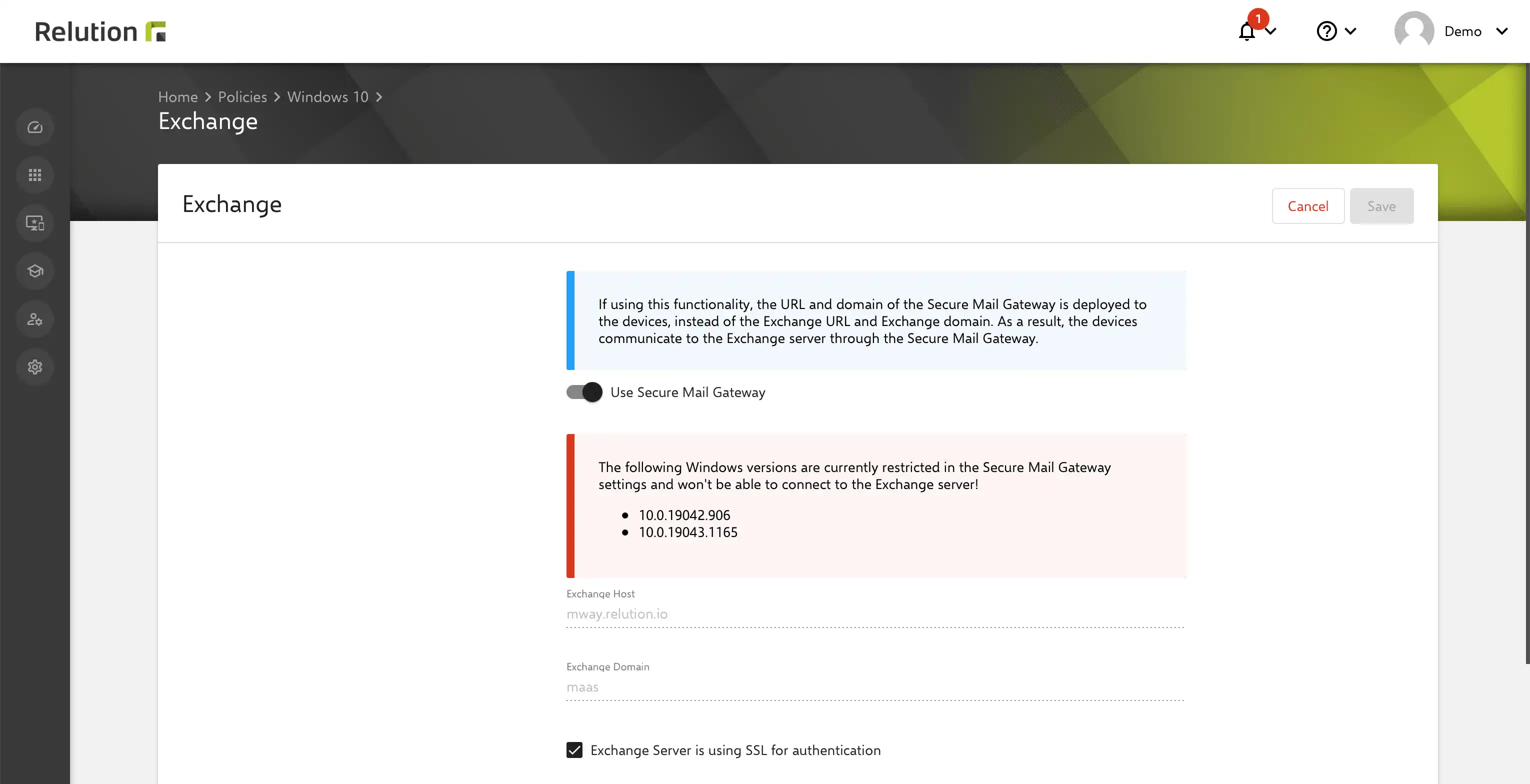Click the help question mark icon
The height and width of the screenshot is (784, 1530).
1326,31
